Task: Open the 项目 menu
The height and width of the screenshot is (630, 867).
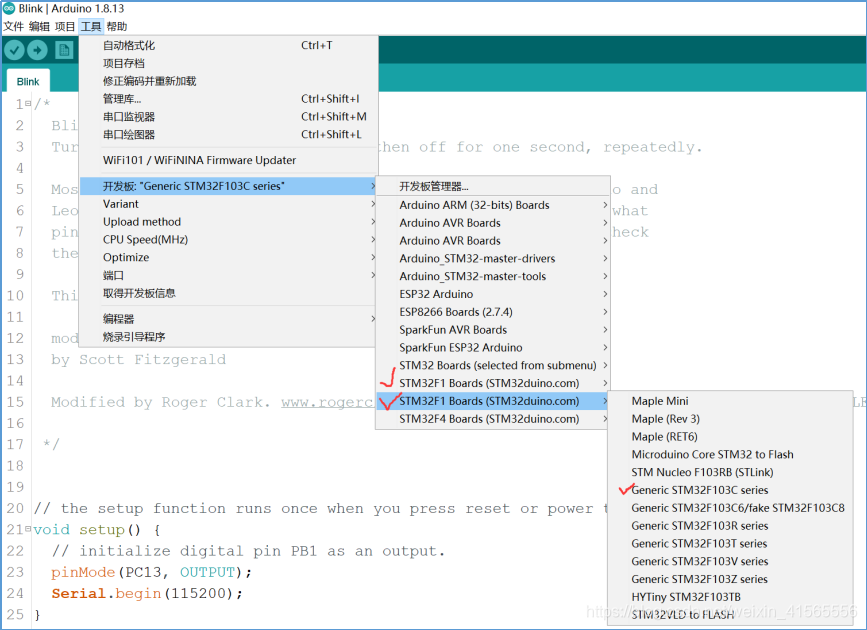Action: click(x=65, y=26)
